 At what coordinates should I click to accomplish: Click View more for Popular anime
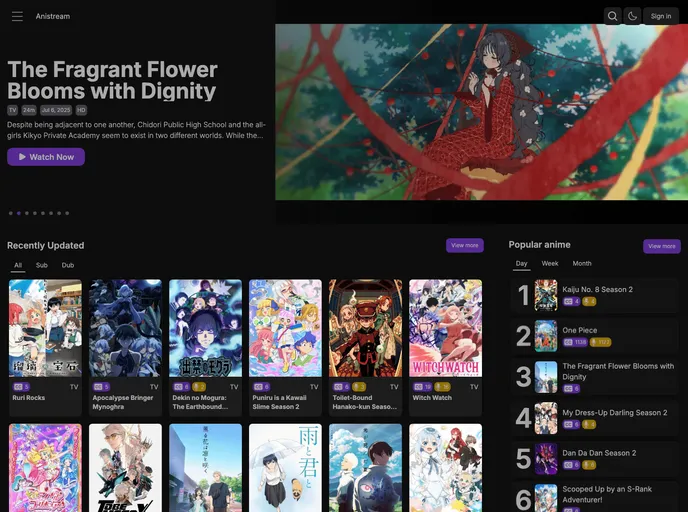click(x=662, y=246)
